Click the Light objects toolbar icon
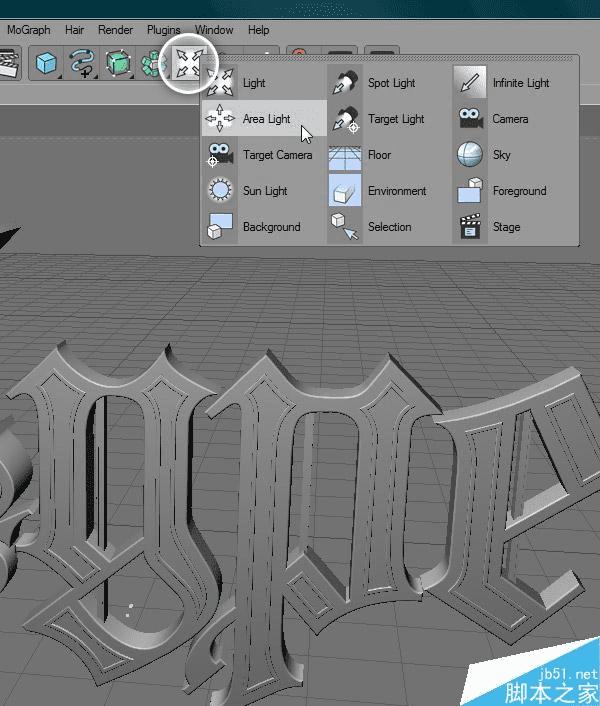 coord(189,63)
